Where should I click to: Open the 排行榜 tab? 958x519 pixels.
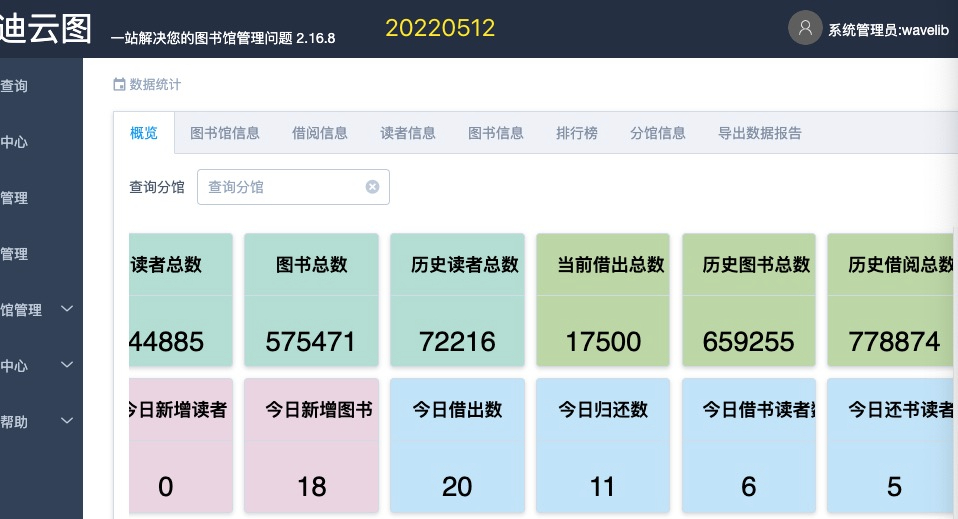tap(577, 133)
